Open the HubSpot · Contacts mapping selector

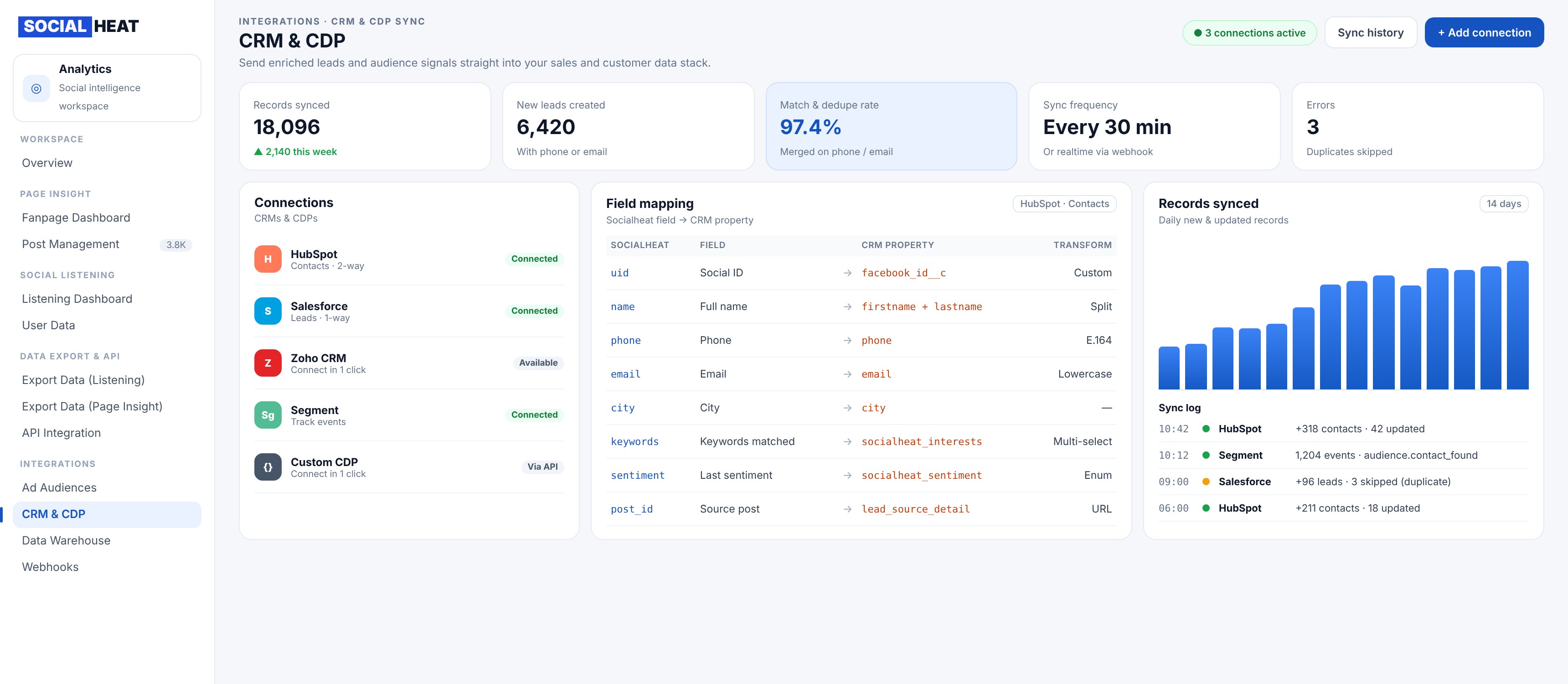(x=1064, y=204)
